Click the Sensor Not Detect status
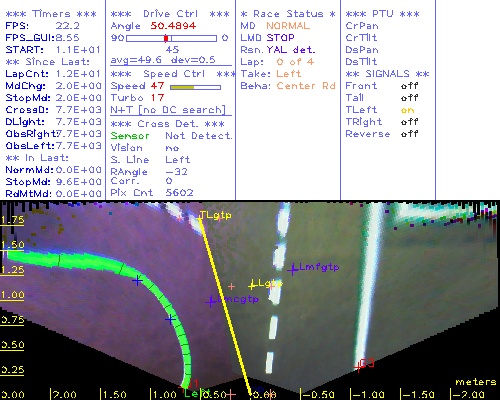 point(171,136)
